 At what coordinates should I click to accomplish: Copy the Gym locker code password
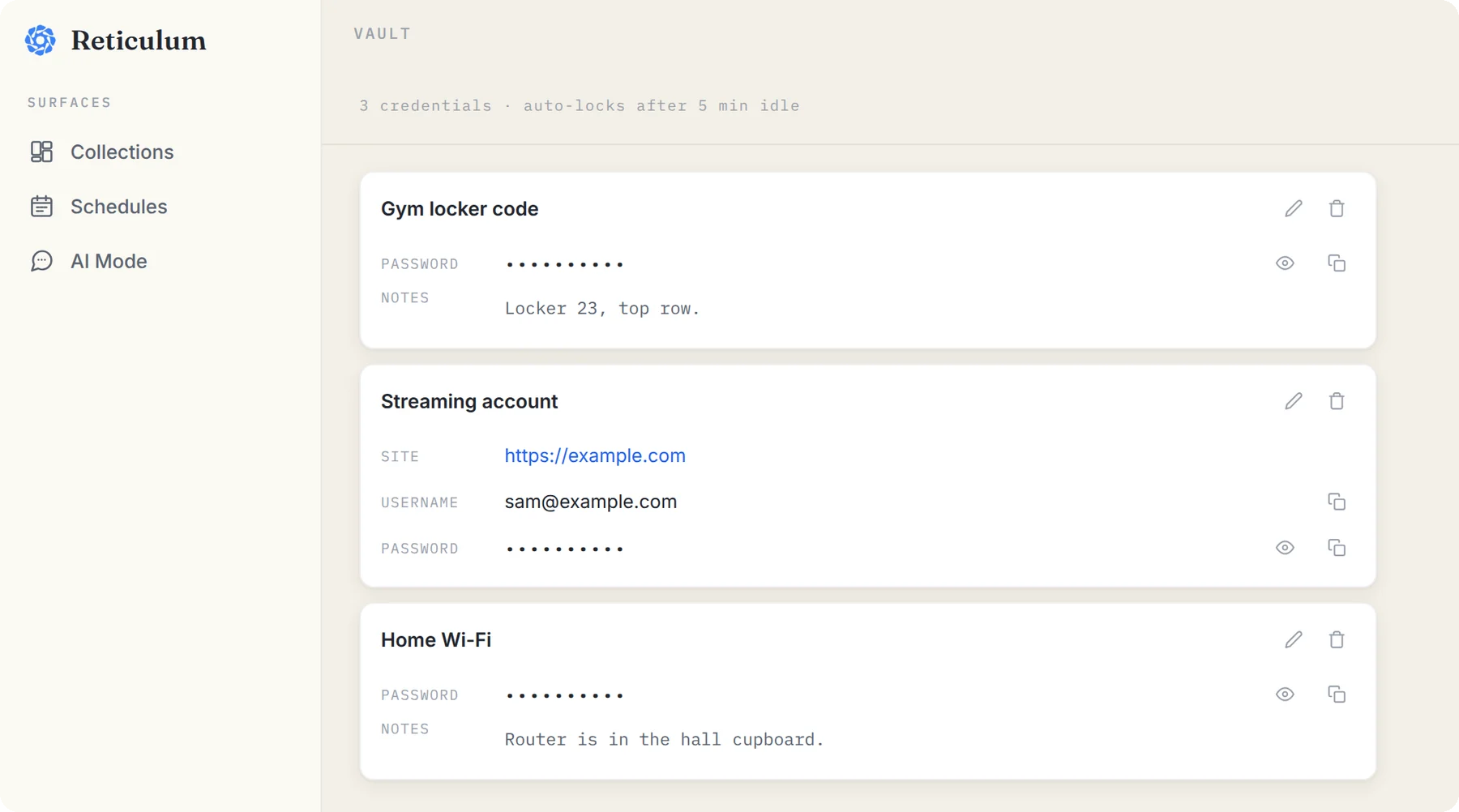click(1337, 263)
